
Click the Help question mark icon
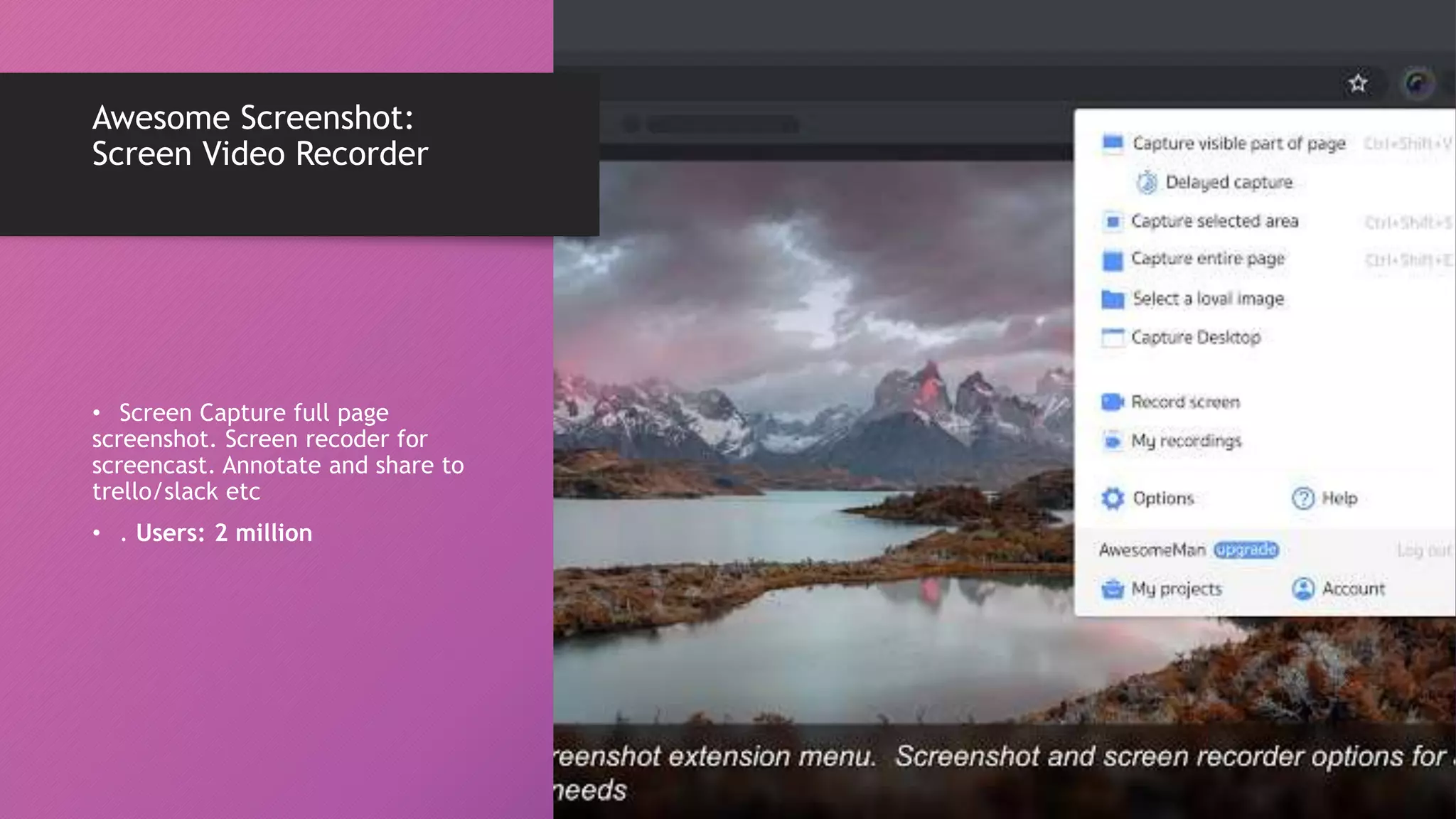1303,498
